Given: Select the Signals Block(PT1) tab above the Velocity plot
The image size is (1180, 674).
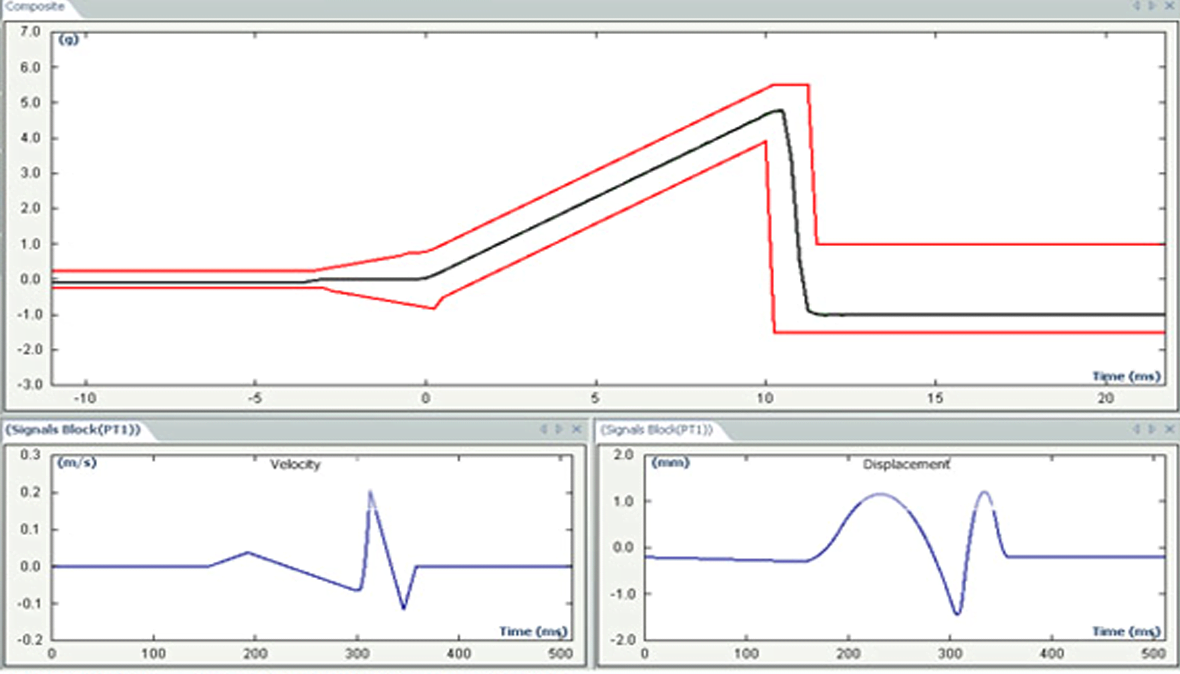Looking at the screenshot, I should tap(72, 429).
